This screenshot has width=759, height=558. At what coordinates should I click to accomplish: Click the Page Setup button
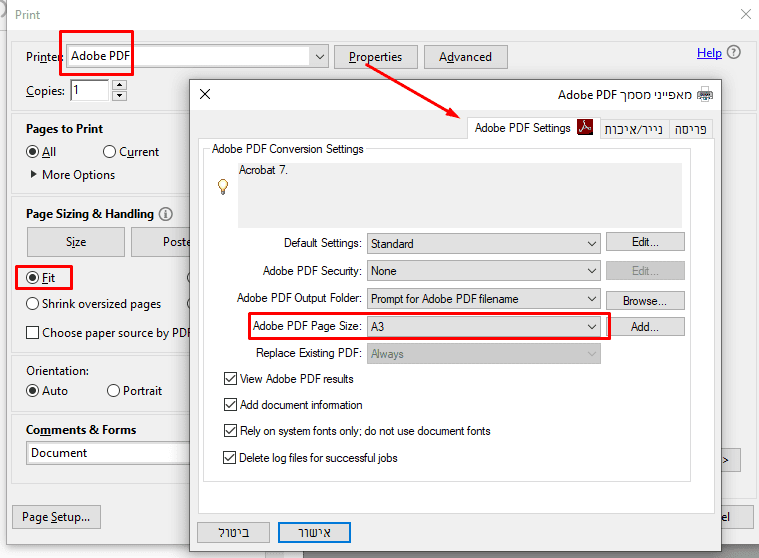pyautogui.click(x=56, y=517)
